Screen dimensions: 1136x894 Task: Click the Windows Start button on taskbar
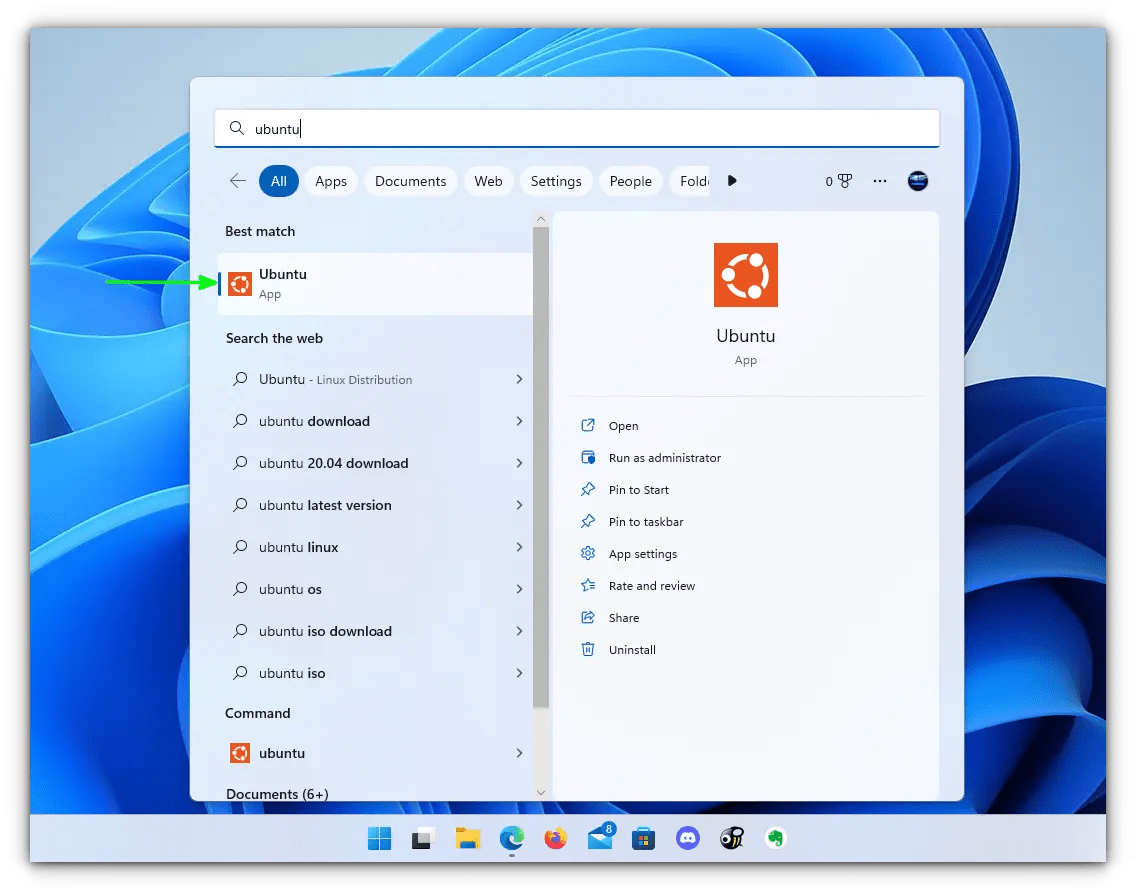coord(380,838)
